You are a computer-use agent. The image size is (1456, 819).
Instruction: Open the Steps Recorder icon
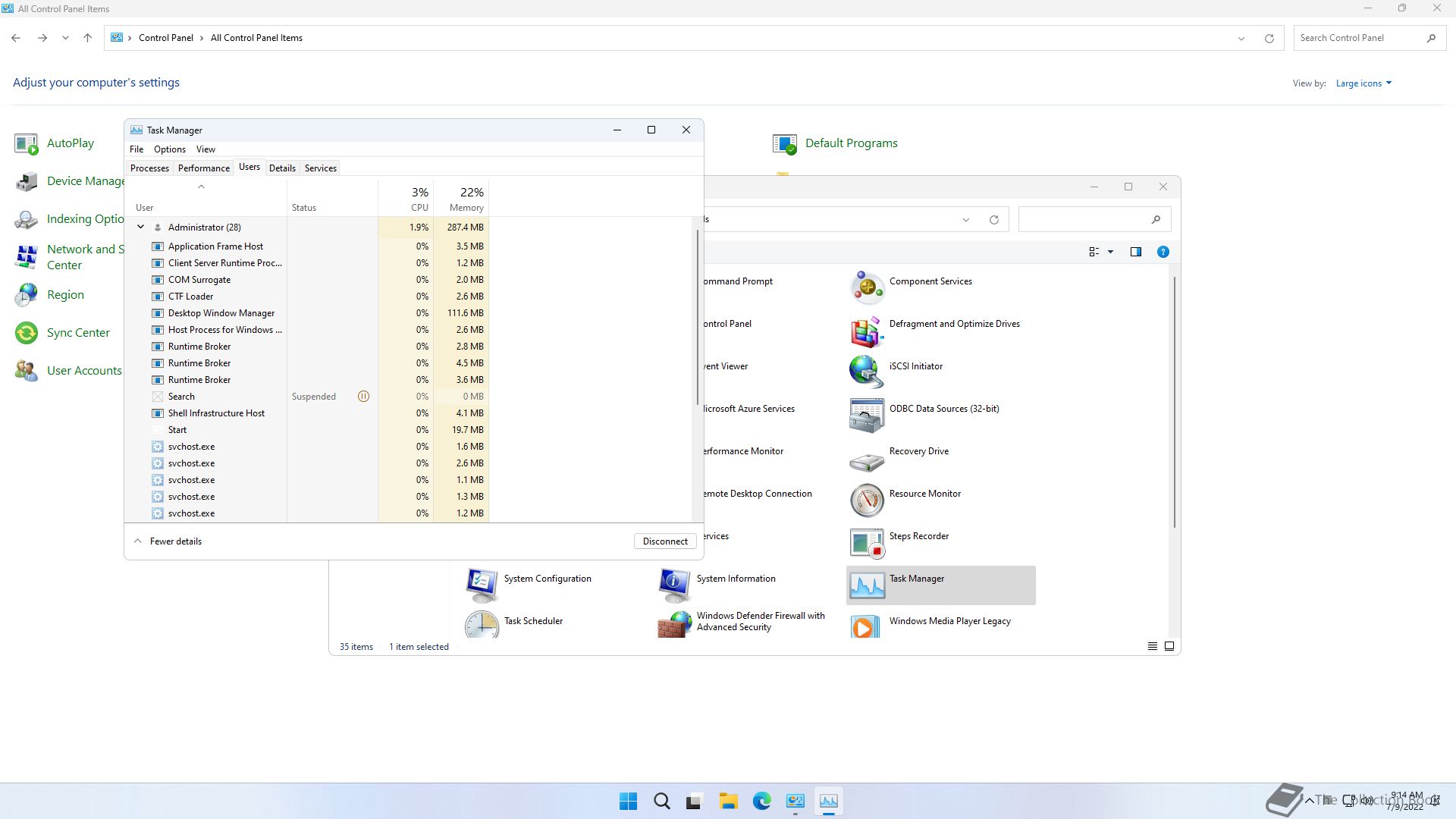[x=867, y=543]
